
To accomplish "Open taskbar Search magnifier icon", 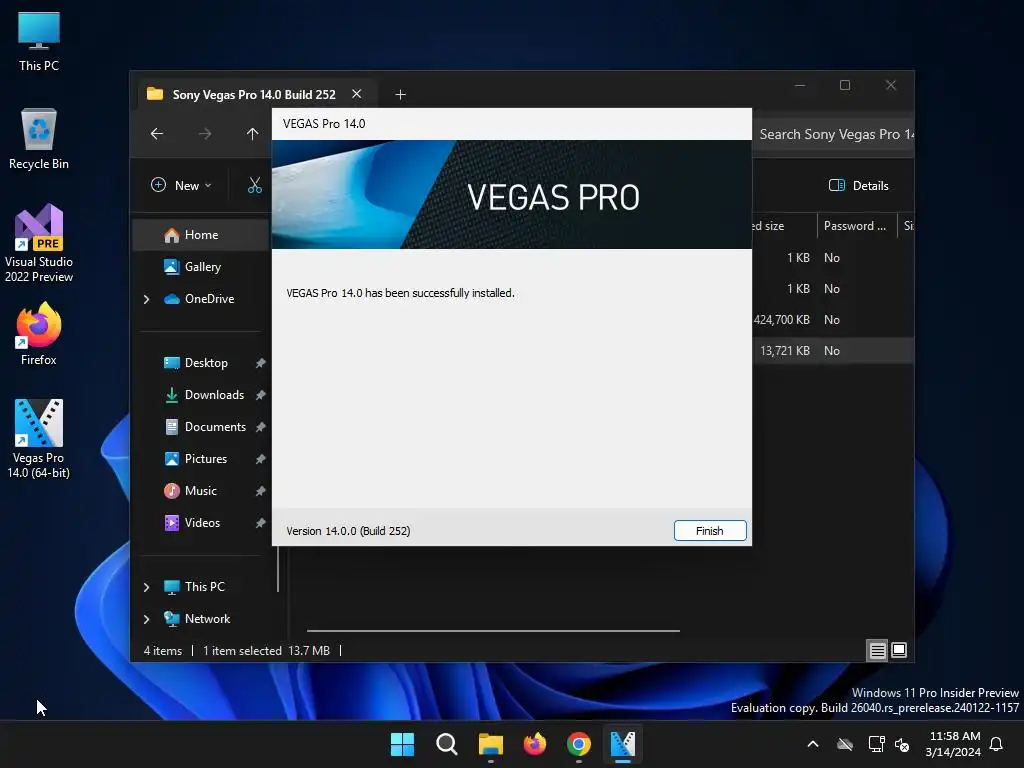I will (x=447, y=744).
